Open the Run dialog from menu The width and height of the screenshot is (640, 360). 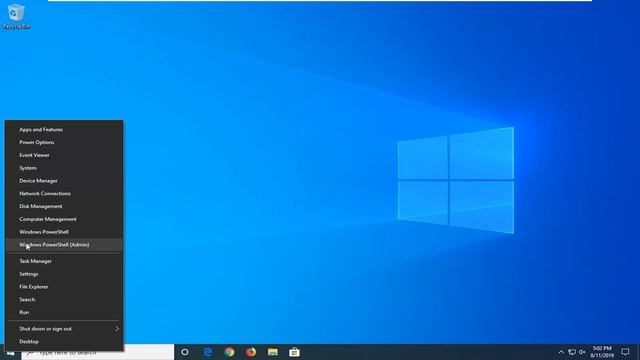coord(64,312)
